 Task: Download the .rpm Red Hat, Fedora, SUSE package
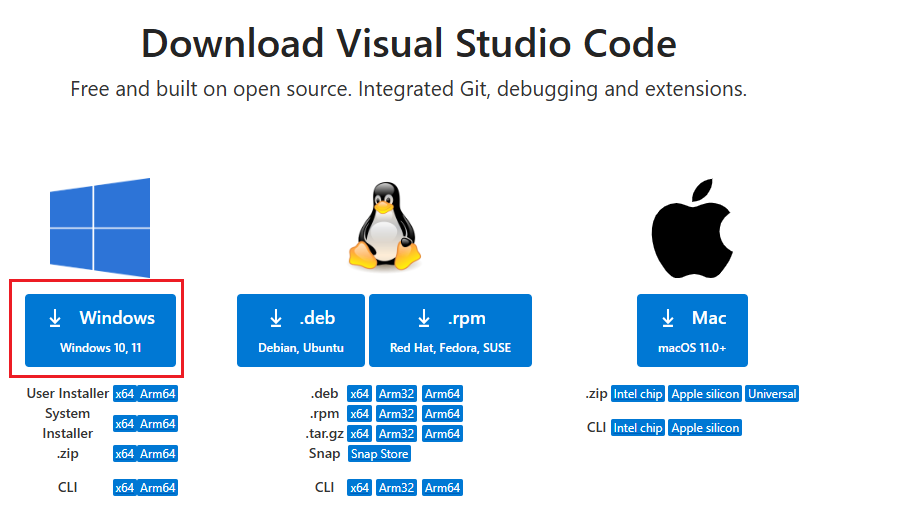click(x=450, y=330)
